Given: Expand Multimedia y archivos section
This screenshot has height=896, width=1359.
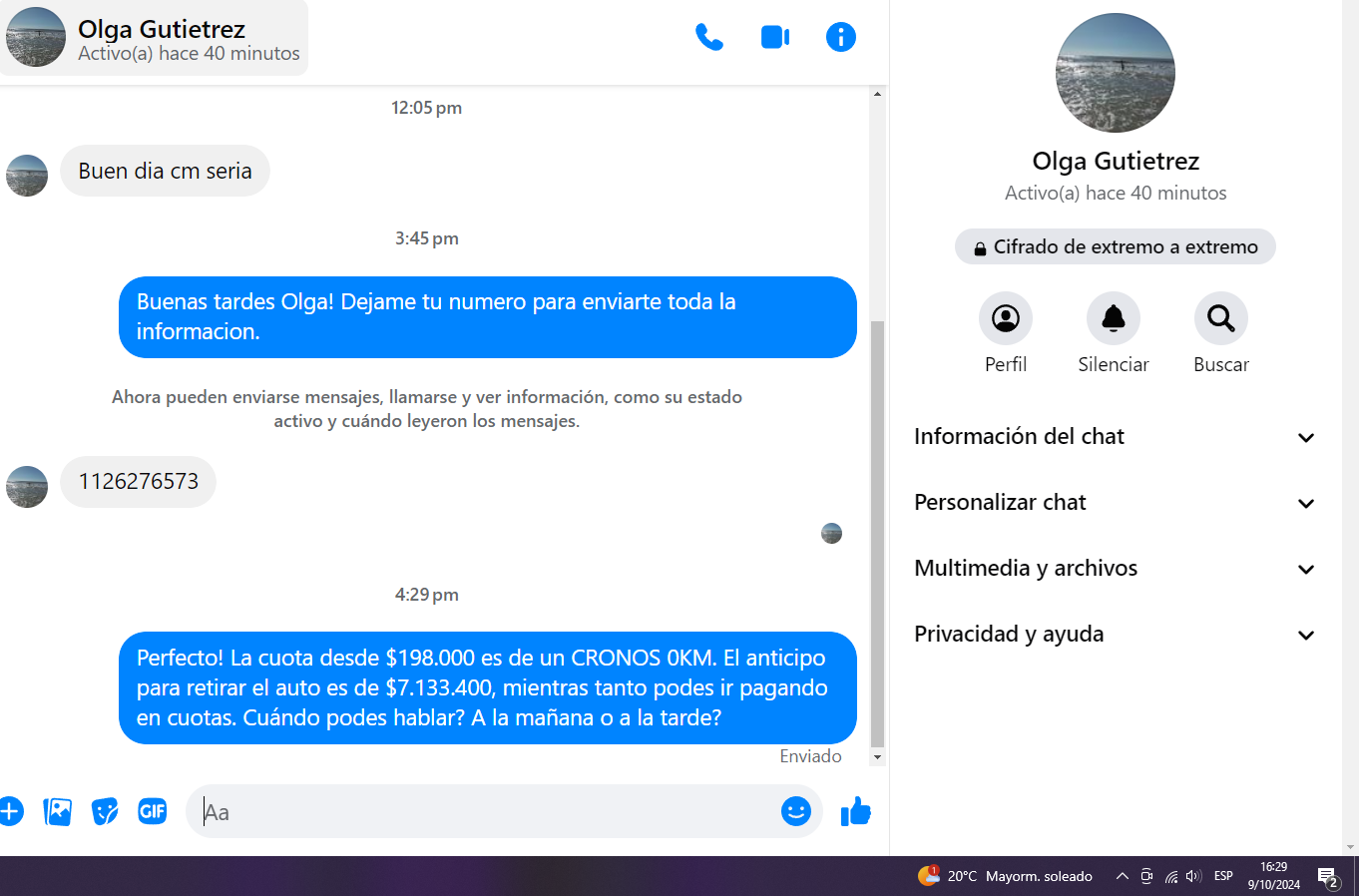Looking at the screenshot, I should click(1115, 569).
